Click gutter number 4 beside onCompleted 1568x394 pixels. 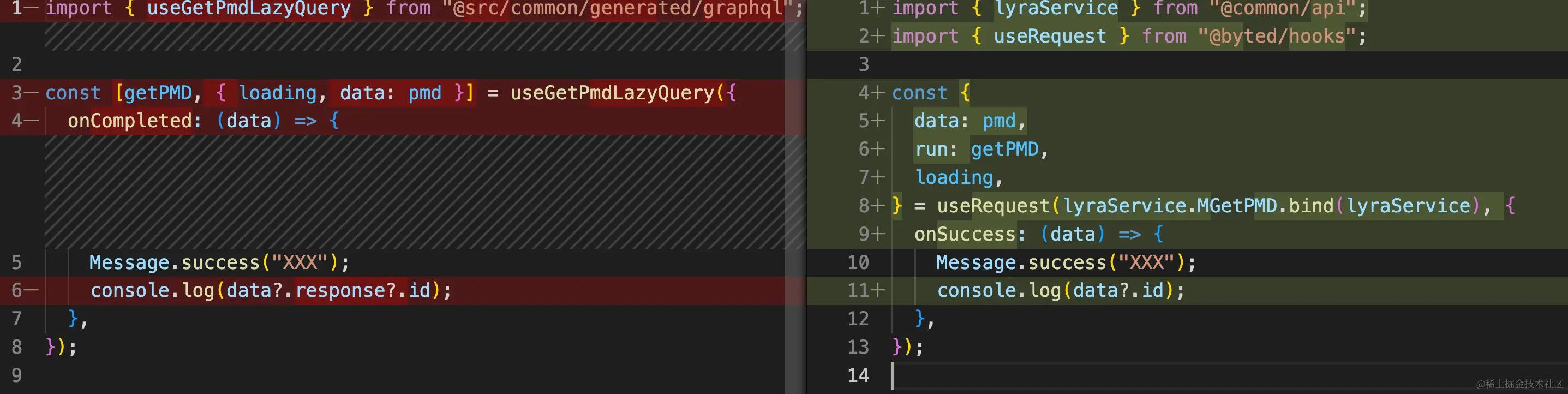pyautogui.click(x=17, y=121)
